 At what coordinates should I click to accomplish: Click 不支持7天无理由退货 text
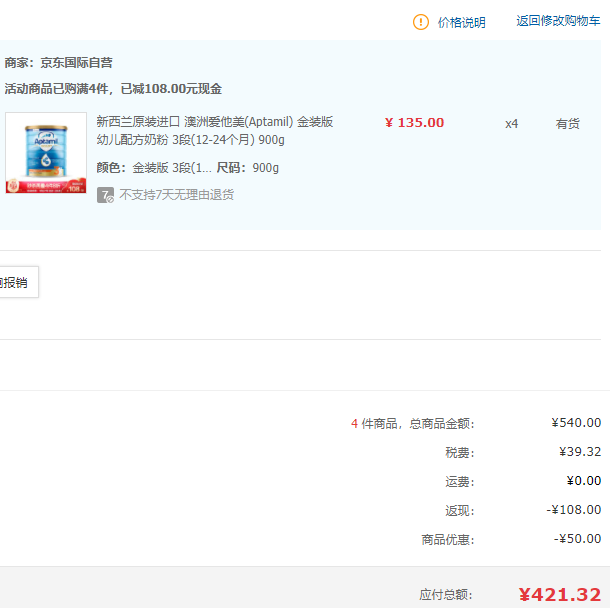[x=177, y=194]
